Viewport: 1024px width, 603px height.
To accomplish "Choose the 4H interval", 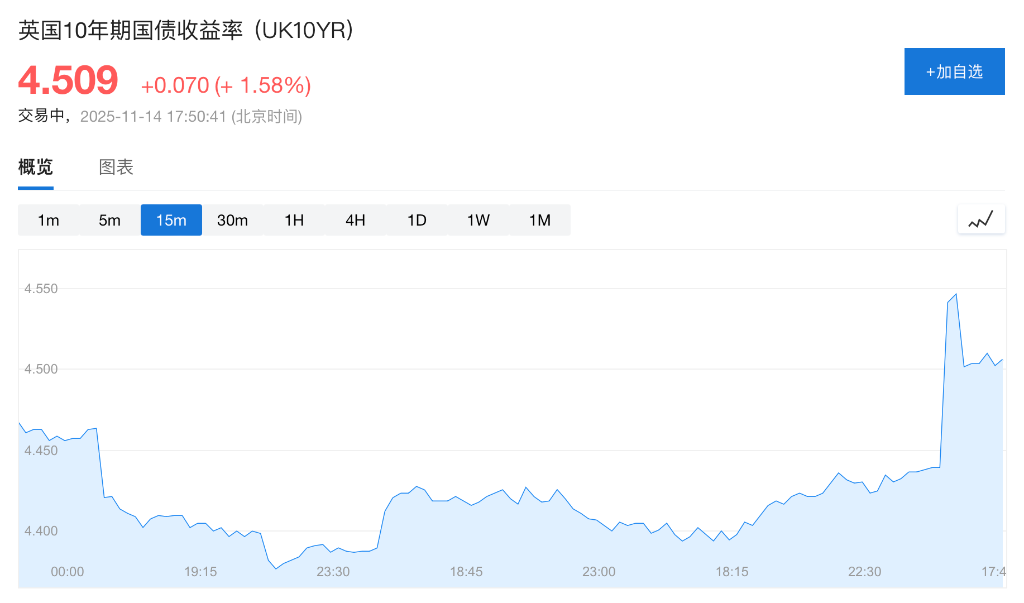I will tap(355, 220).
